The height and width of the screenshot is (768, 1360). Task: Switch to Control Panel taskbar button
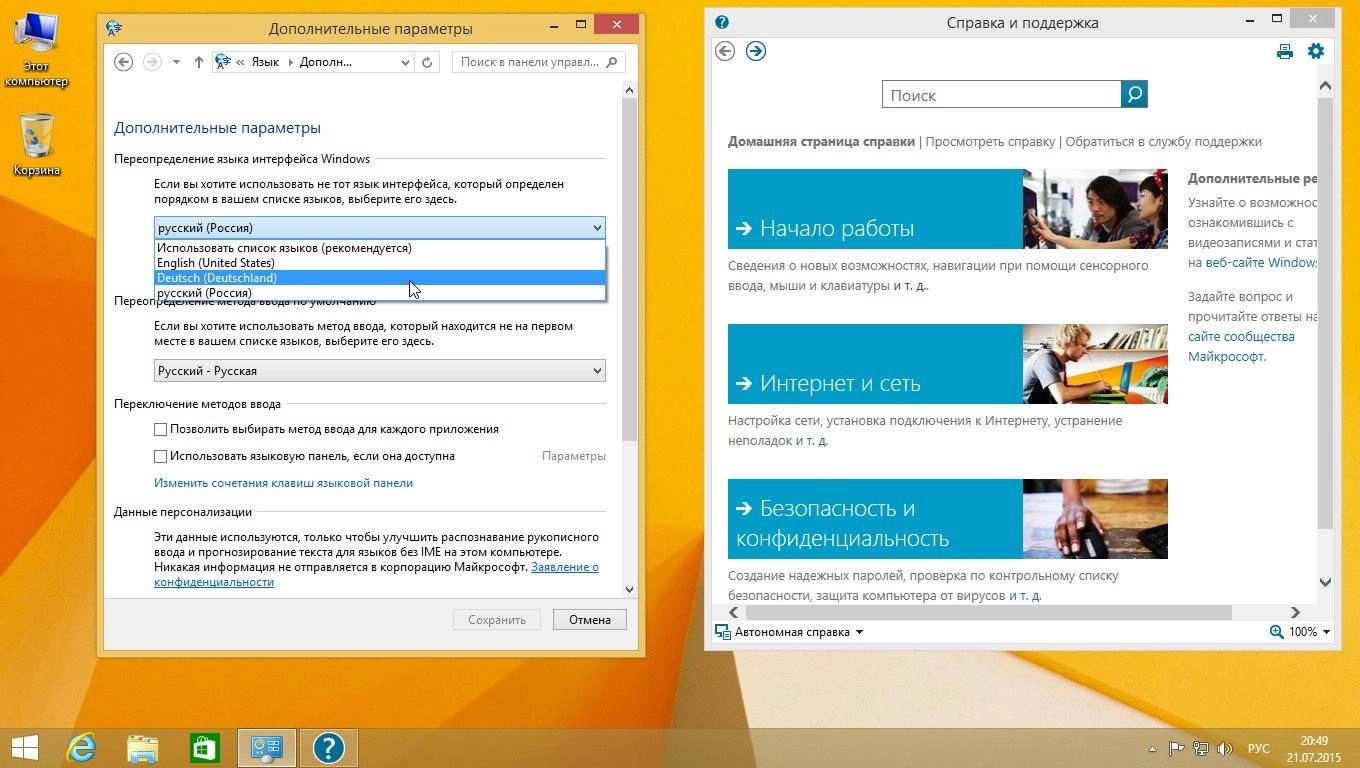(x=266, y=748)
